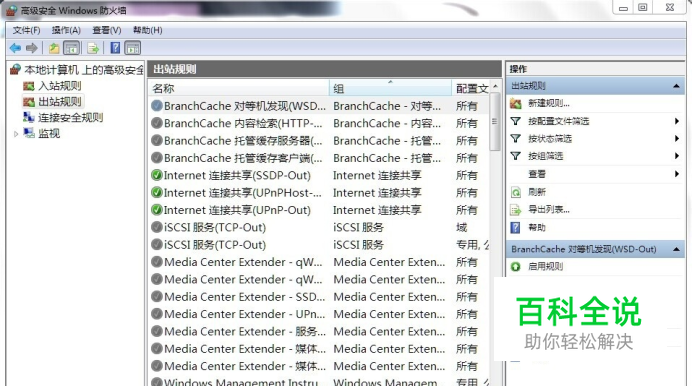Collapse the BranchCache 对等机发现(WSD-Out) actions section
The height and width of the screenshot is (386, 692).
(x=676, y=249)
